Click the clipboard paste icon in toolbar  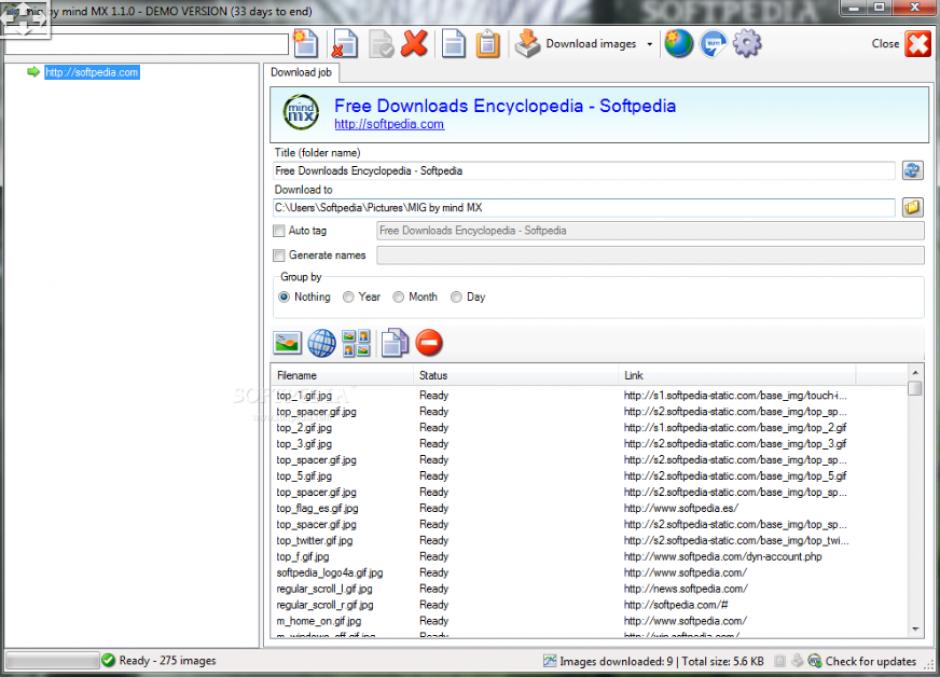[x=488, y=44]
